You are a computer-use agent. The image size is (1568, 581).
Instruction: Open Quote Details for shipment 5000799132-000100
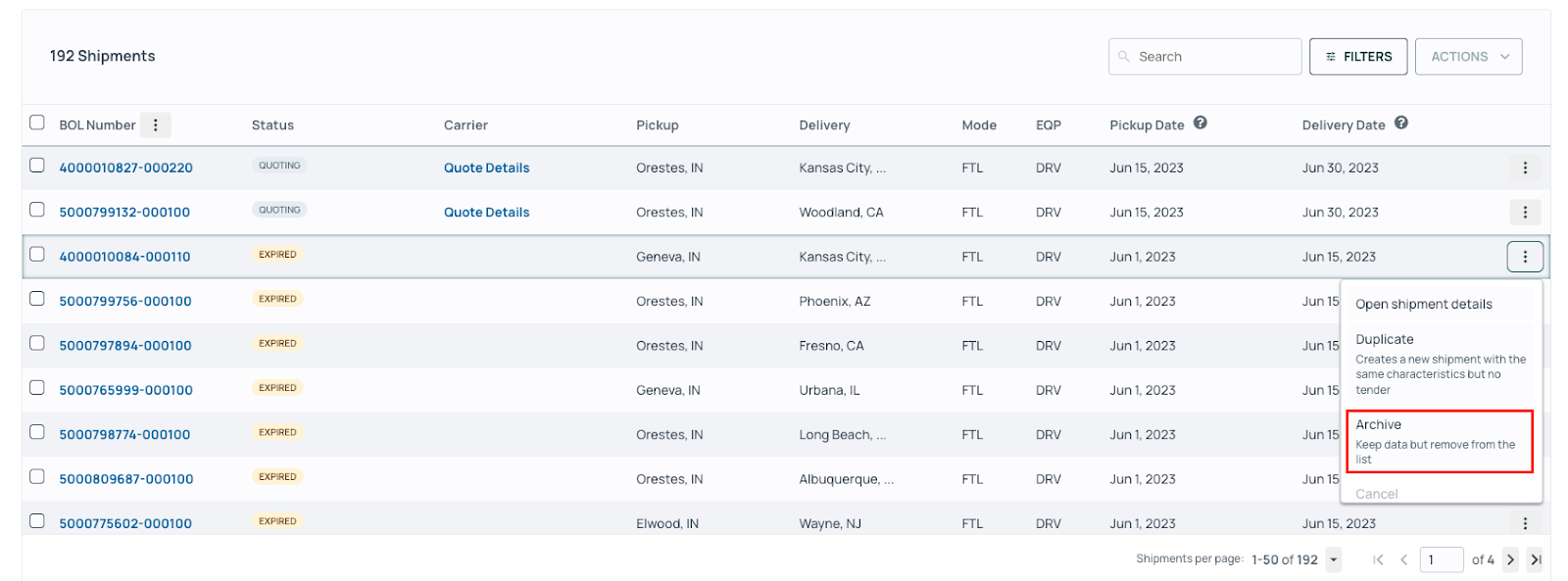[486, 212]
